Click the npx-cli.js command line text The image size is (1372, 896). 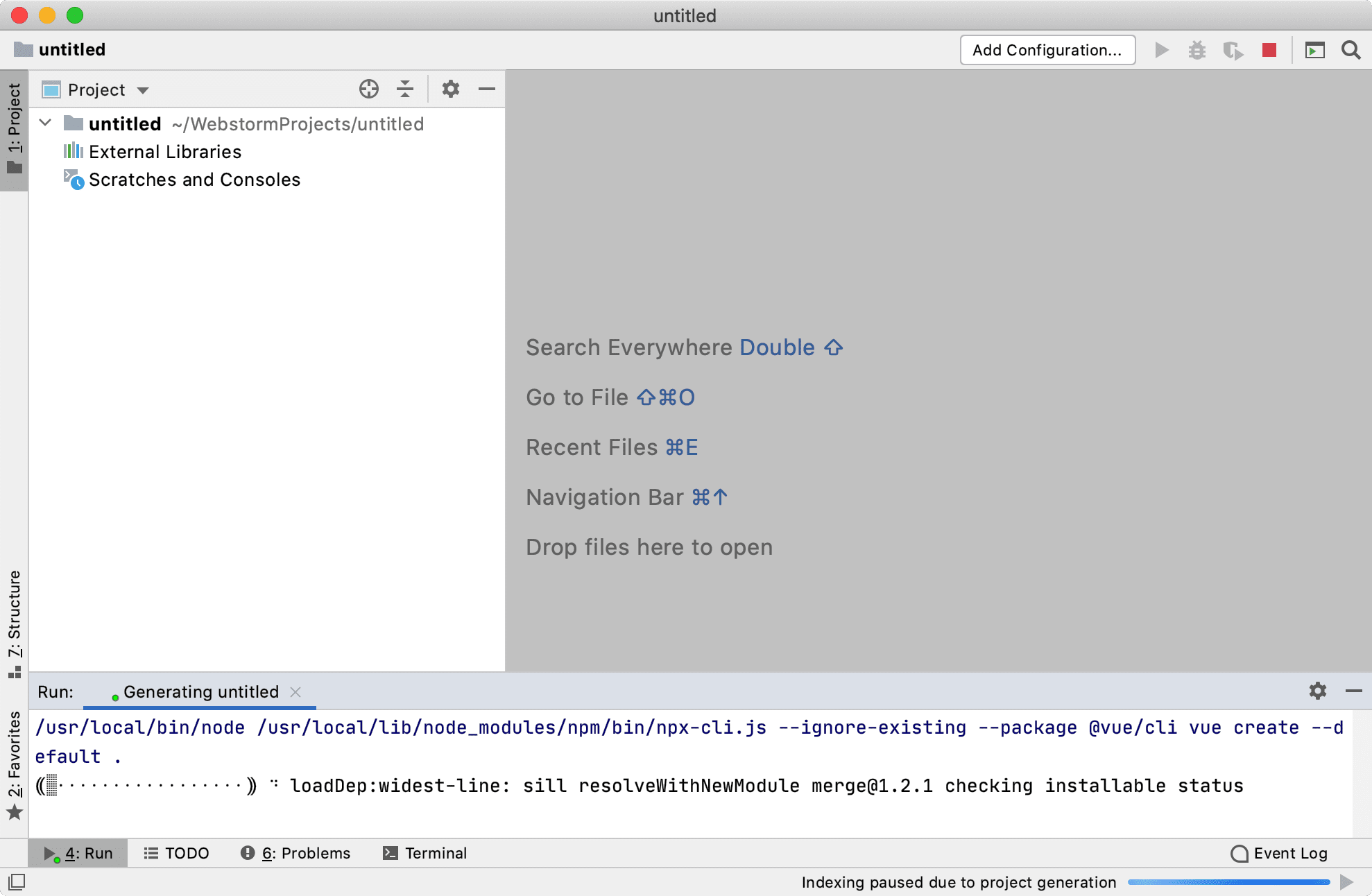[689, 741]
